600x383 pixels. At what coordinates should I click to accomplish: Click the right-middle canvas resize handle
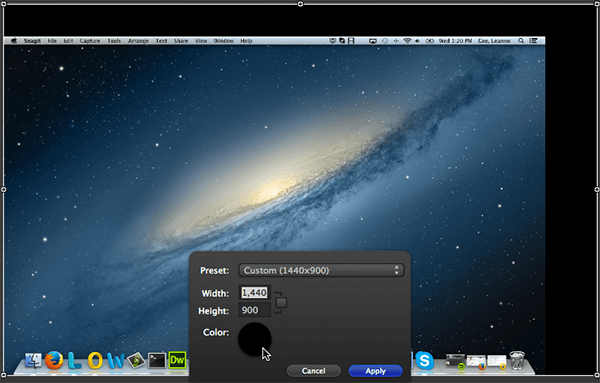pos(597,189)
